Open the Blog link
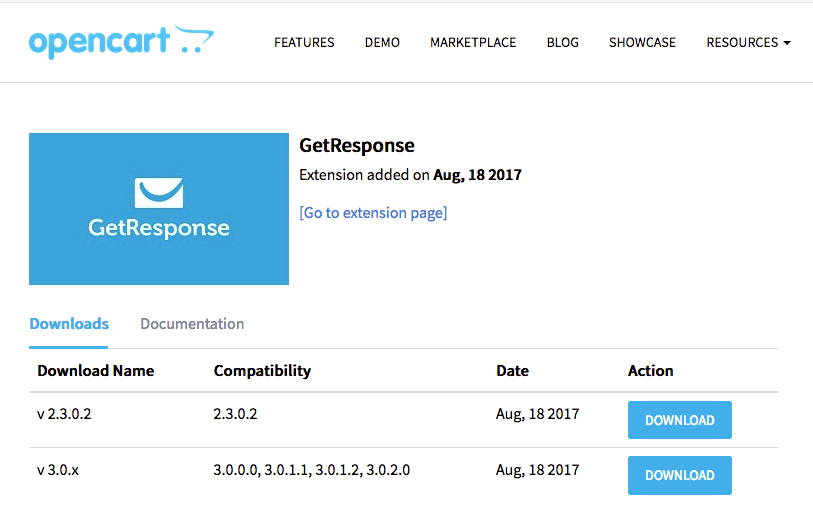813x518 pixels. coord(563,43)
